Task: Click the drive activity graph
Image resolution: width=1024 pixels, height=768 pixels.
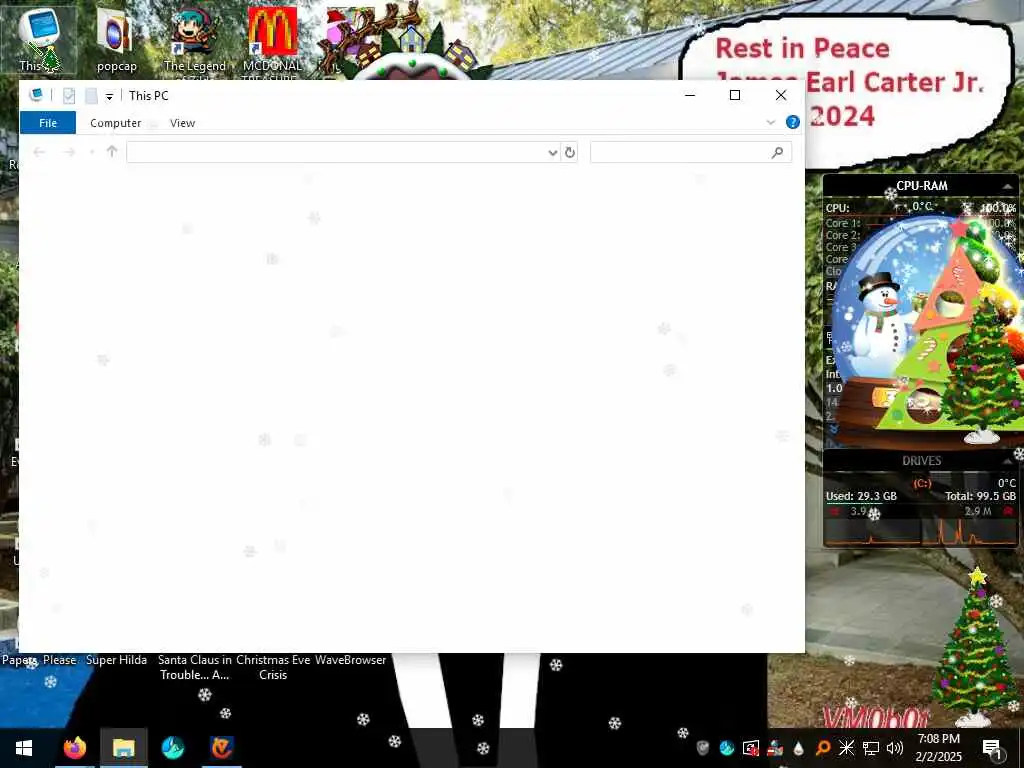Action: tap(921, 532)
